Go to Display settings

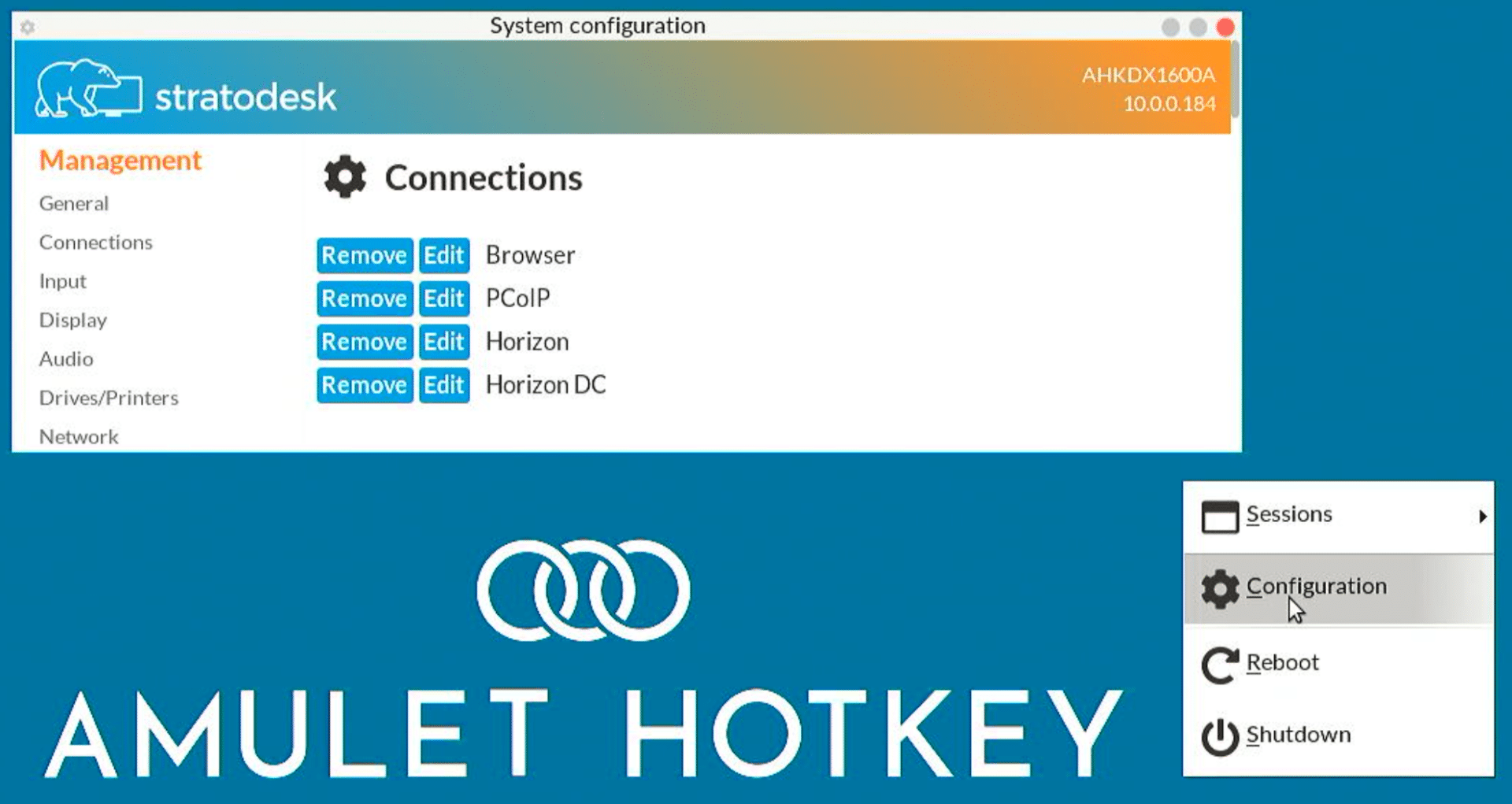click(x=73, y=320)
